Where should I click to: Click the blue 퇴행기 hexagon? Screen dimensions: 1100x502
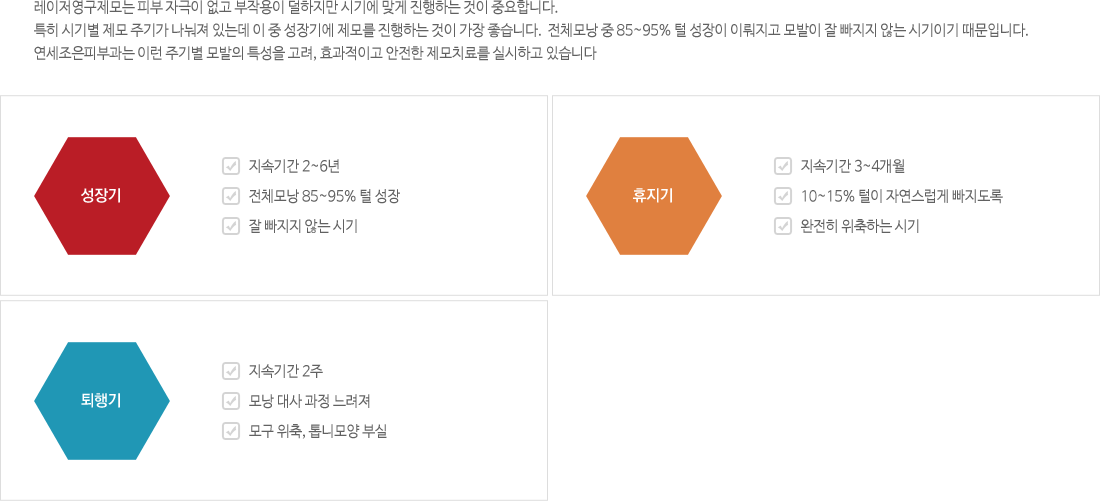pos(102,401)
